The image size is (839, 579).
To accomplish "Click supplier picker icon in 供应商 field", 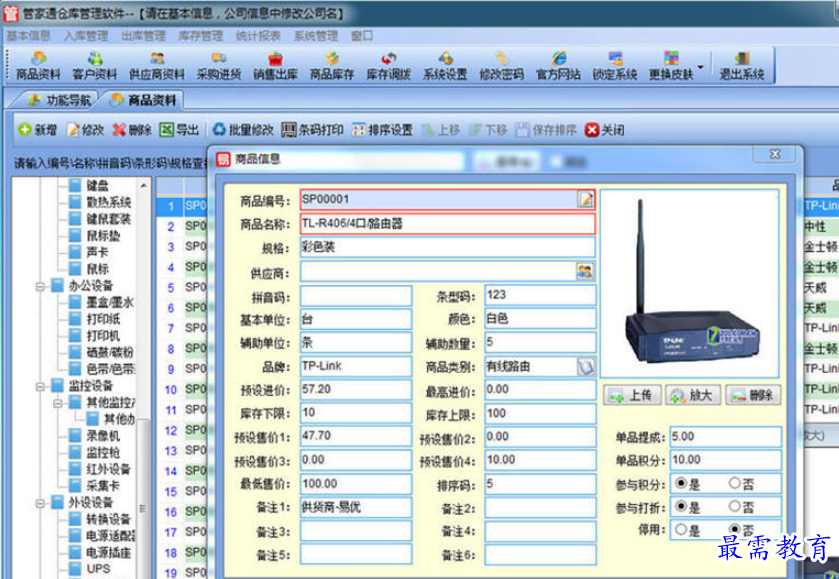I will click(x=585, y=271).
